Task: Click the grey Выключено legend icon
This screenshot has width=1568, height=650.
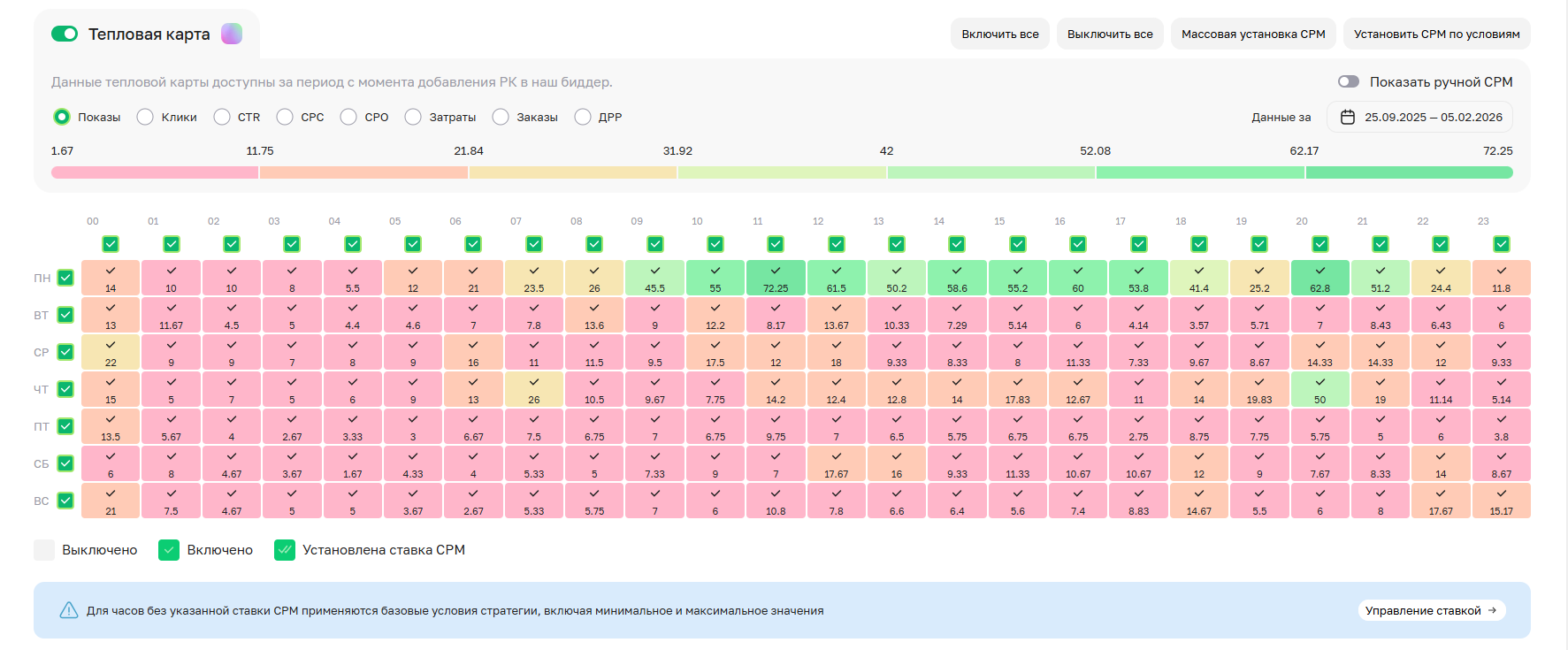Action: pyautogui.click(x=44, y=550)
